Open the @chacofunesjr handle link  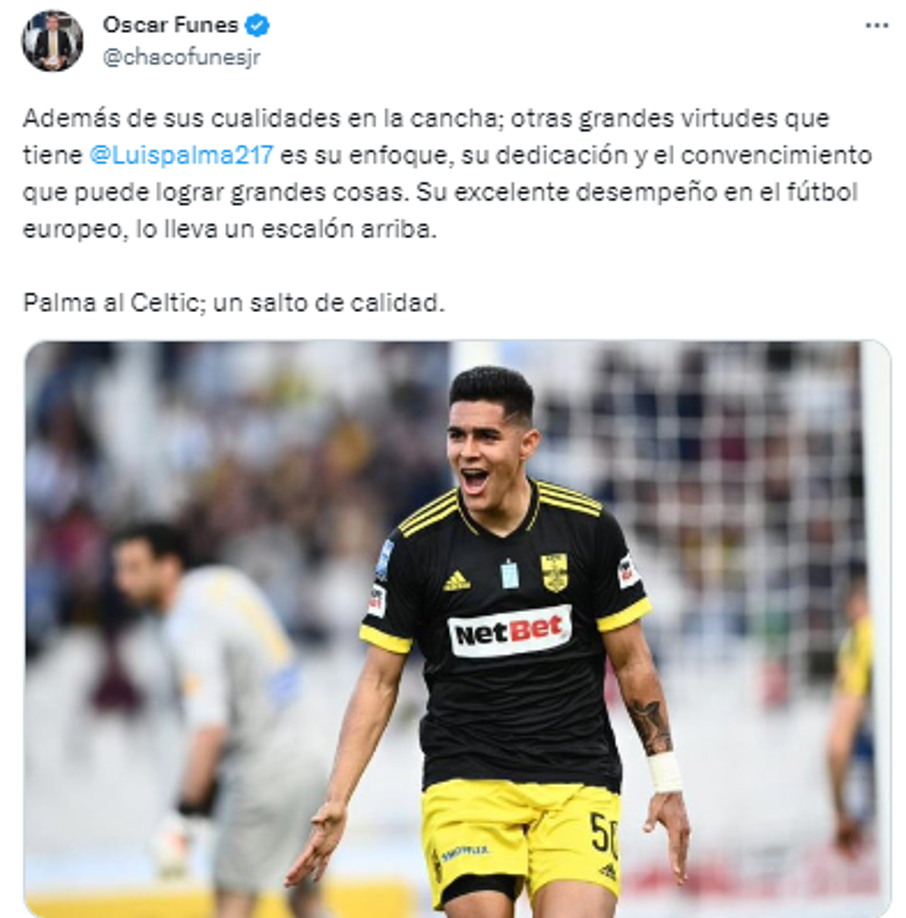[x=181, y=57]
